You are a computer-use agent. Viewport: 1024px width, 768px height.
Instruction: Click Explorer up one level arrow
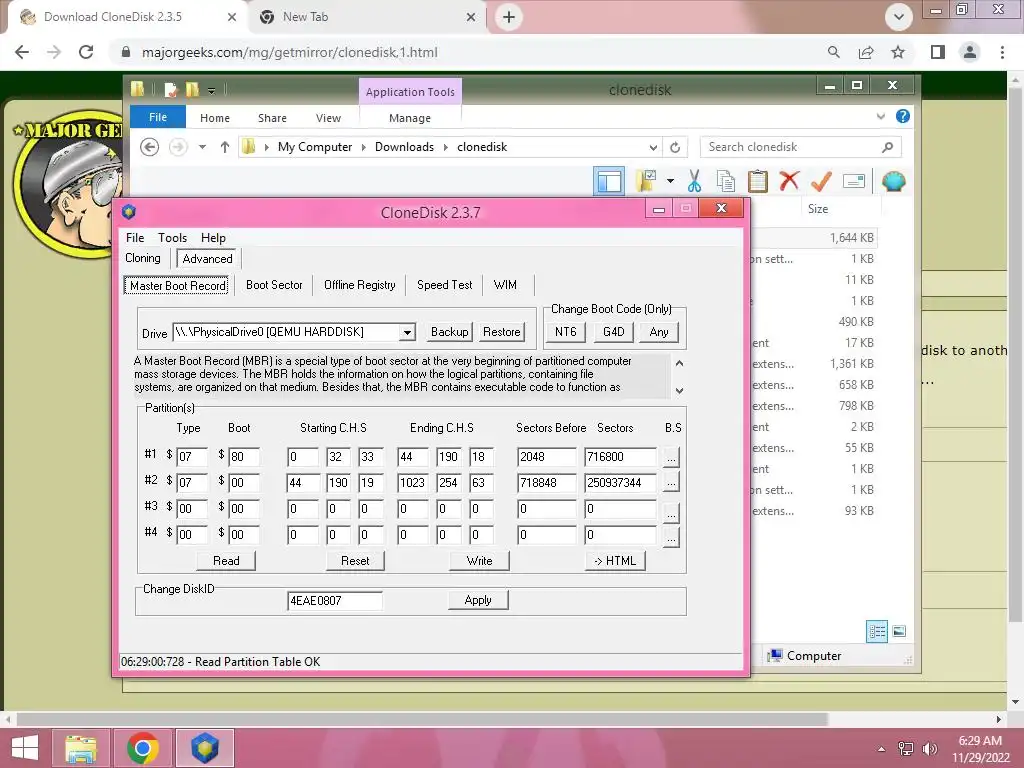tap(225, 147)
